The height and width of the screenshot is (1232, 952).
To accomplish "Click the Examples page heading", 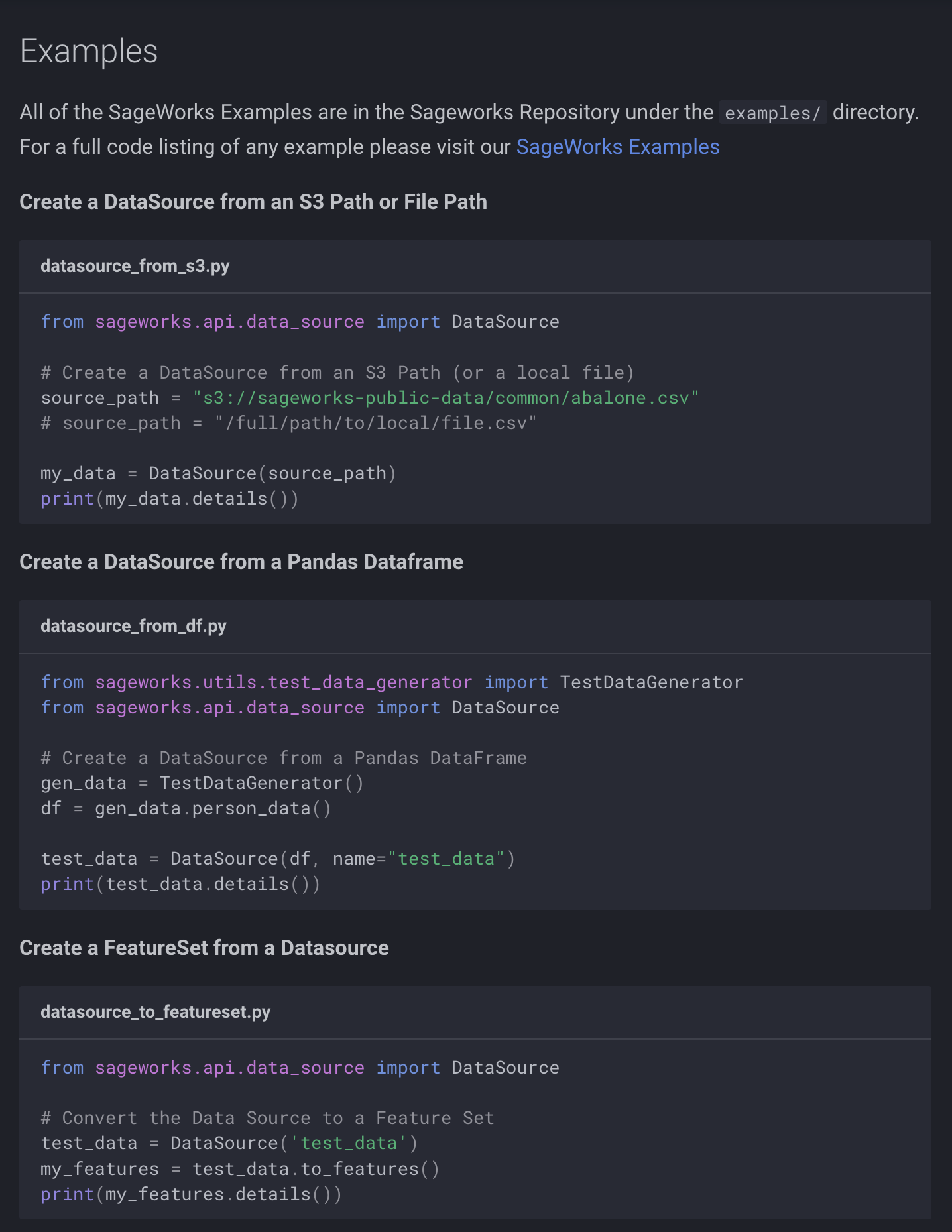I will point(89,51).
